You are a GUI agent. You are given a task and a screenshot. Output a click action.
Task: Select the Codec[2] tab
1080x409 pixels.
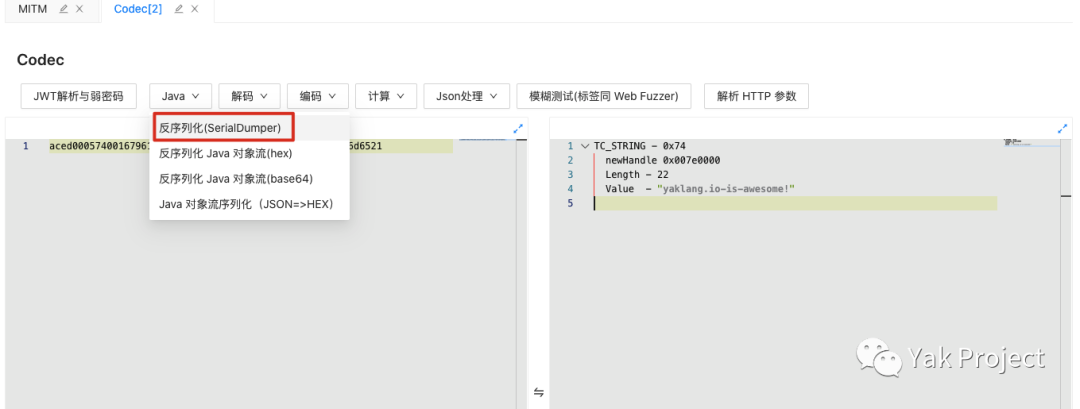point(138,9)
